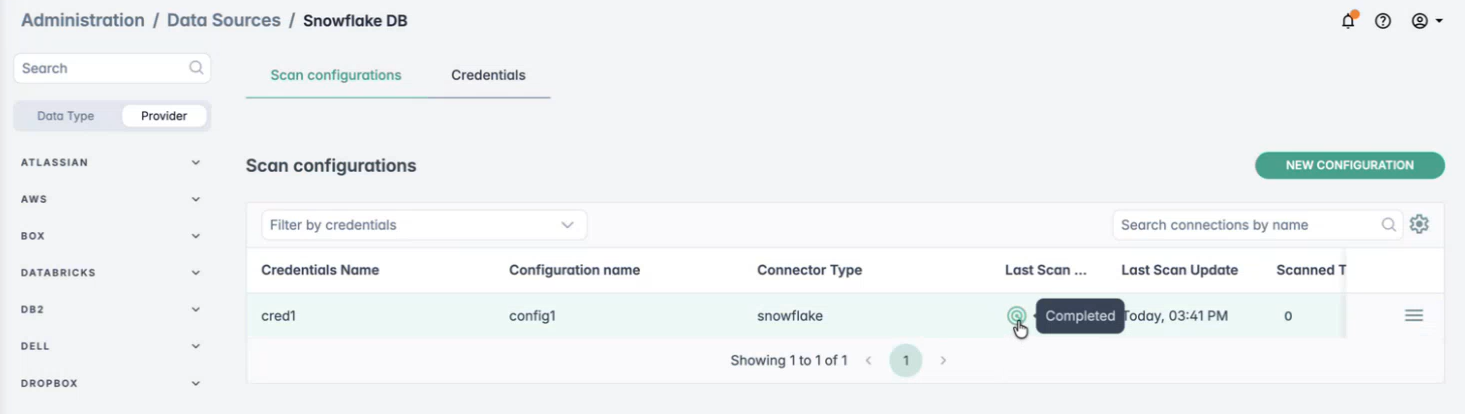
Task: Click the New Configuration button
Action: point(1349,166)
